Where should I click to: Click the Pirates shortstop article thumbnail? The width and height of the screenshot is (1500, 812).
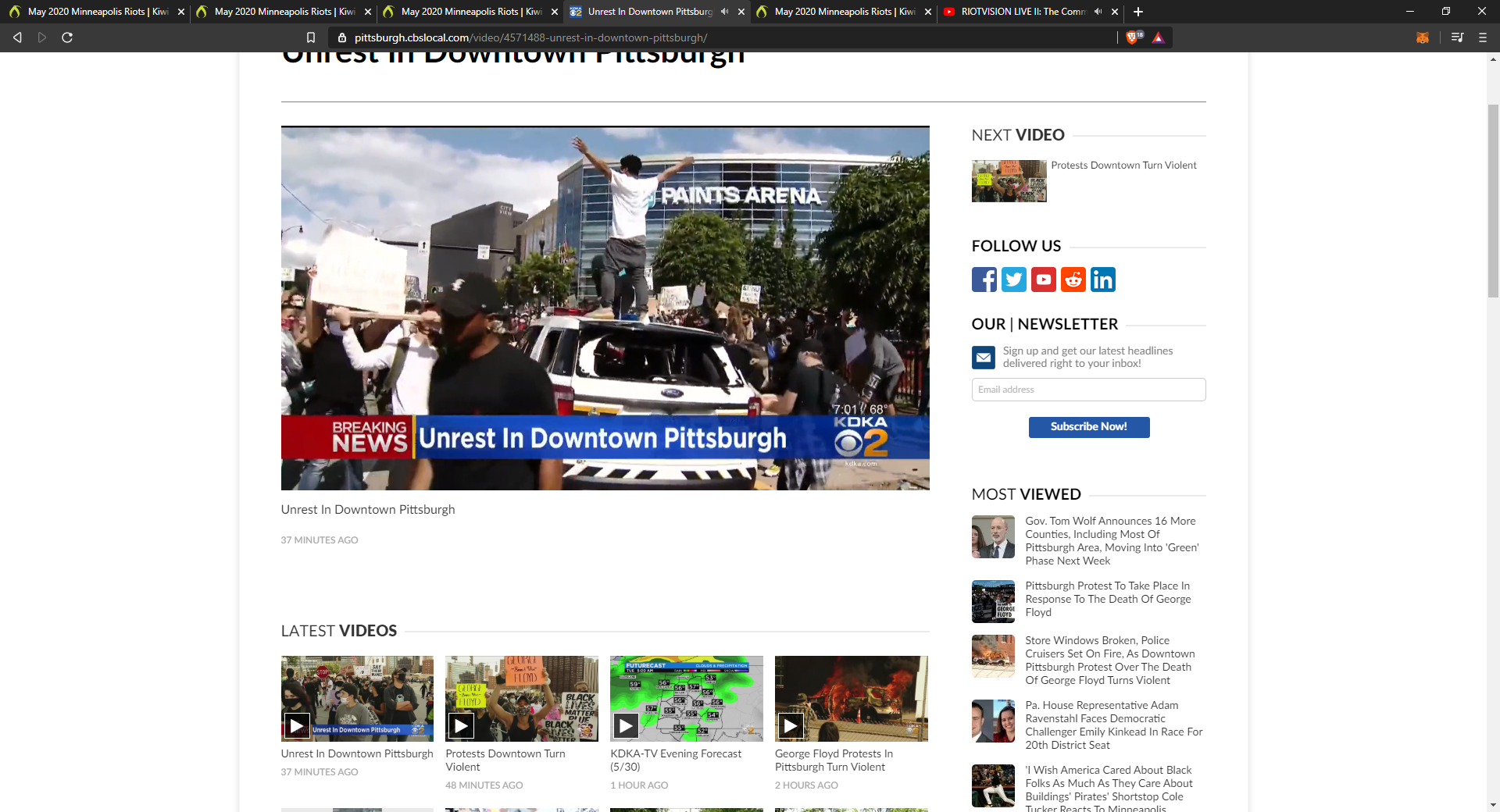[993, 785]
